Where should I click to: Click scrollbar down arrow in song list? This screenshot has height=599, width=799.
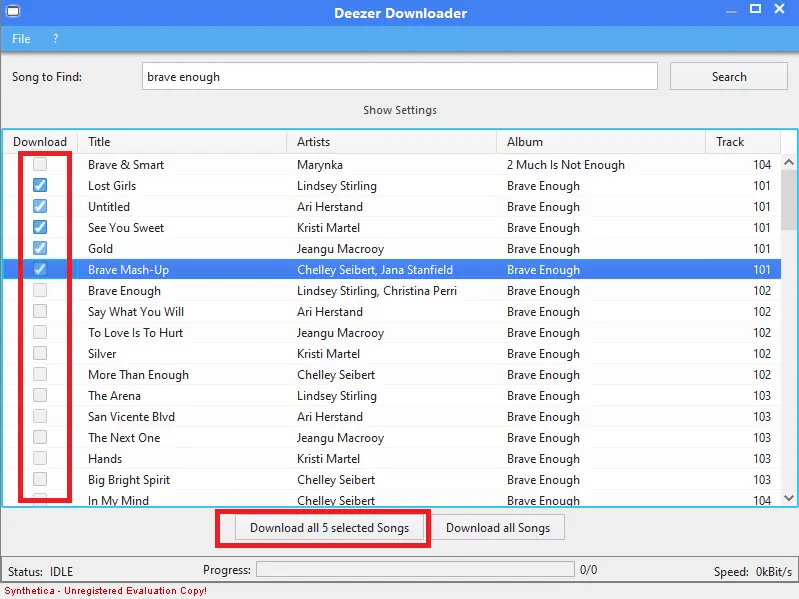pos(789,498)
